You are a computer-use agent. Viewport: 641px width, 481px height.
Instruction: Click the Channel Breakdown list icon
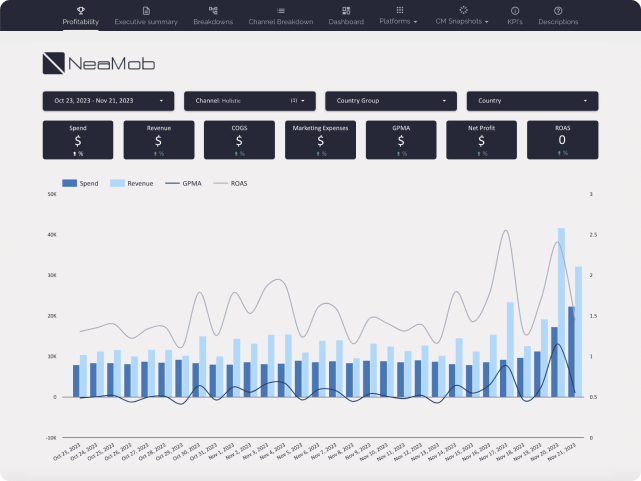pos(280,9)
